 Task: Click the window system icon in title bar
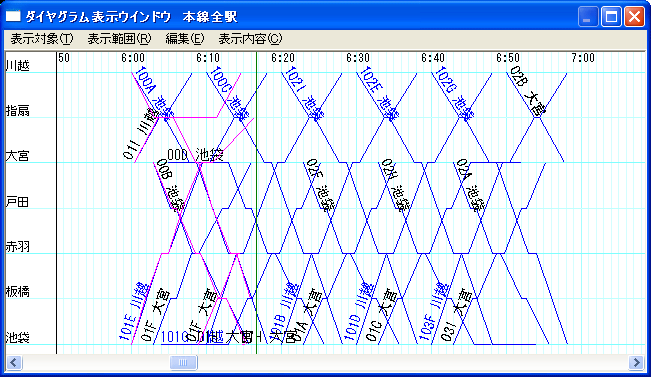tap(13, 17)
